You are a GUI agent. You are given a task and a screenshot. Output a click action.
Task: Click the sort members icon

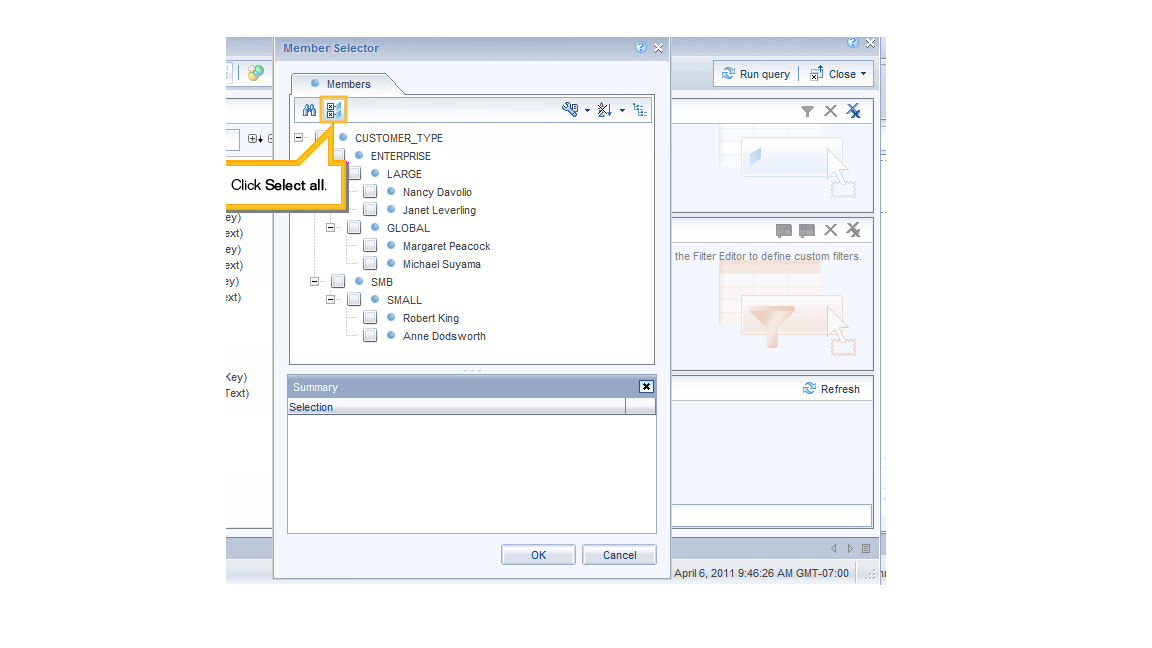click(x=604, y=110)
